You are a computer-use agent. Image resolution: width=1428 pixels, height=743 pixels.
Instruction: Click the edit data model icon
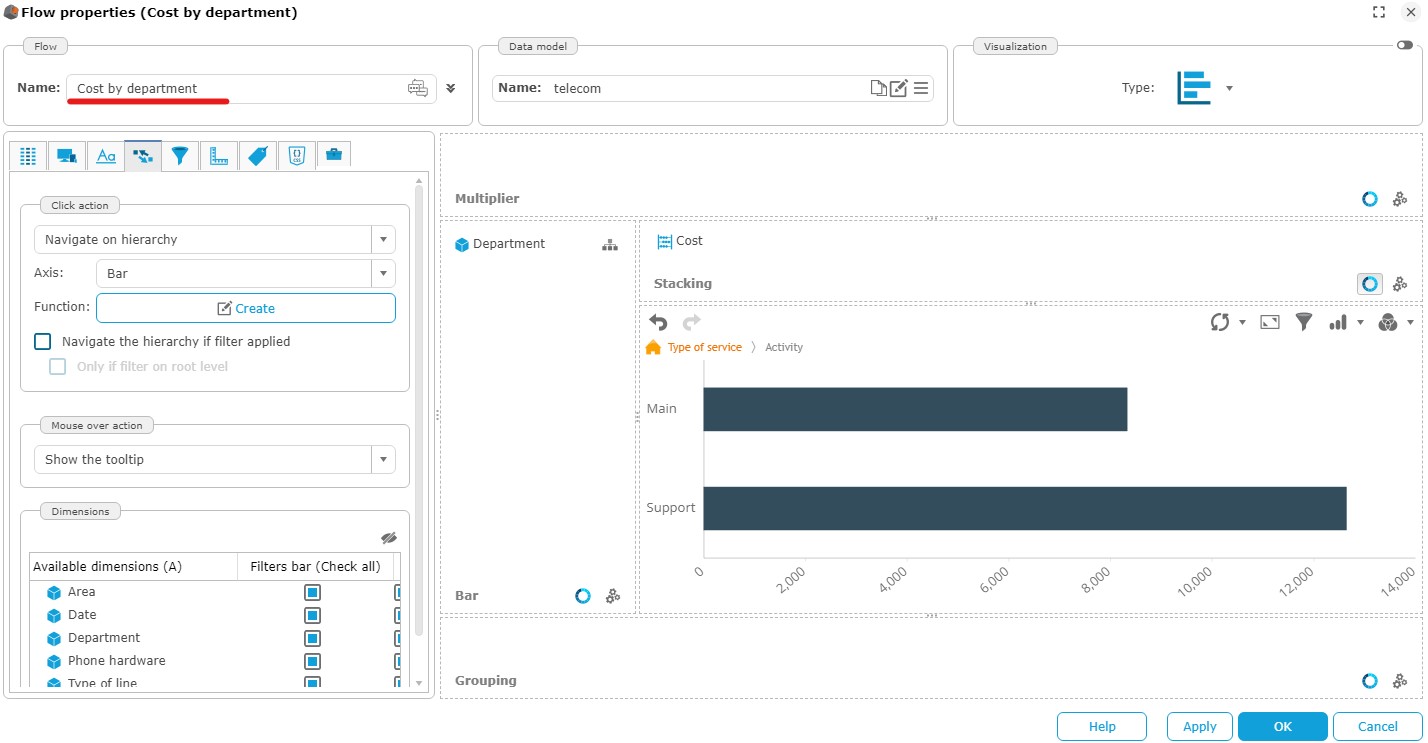(x=898, y=88)
